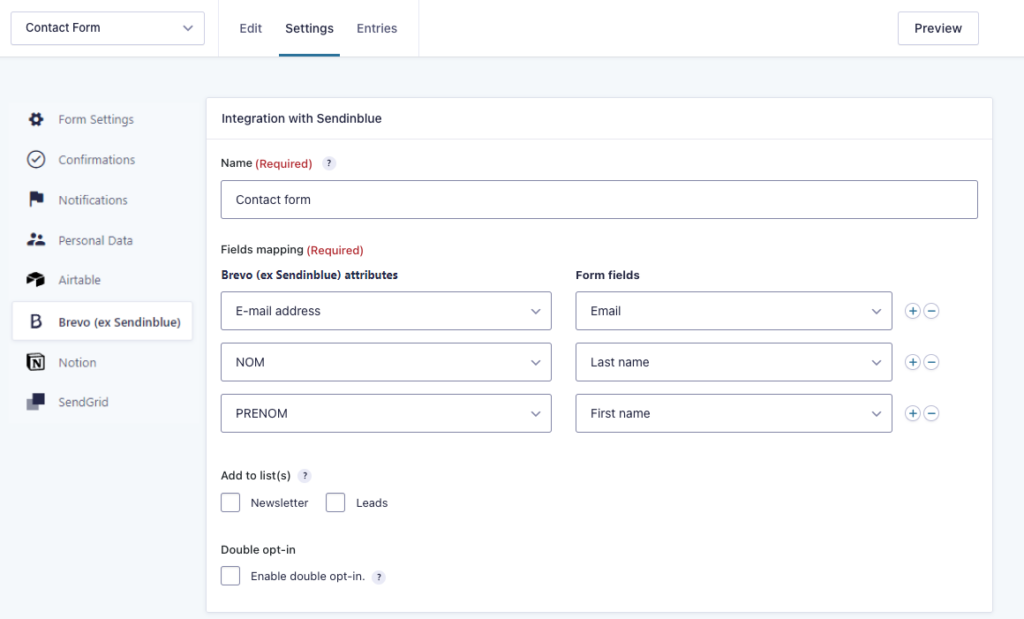Image resolution: width=1024 pixels, height=619 pixels.
Task: Click the Notion logo icon
Action: click(x=36, y=362)
